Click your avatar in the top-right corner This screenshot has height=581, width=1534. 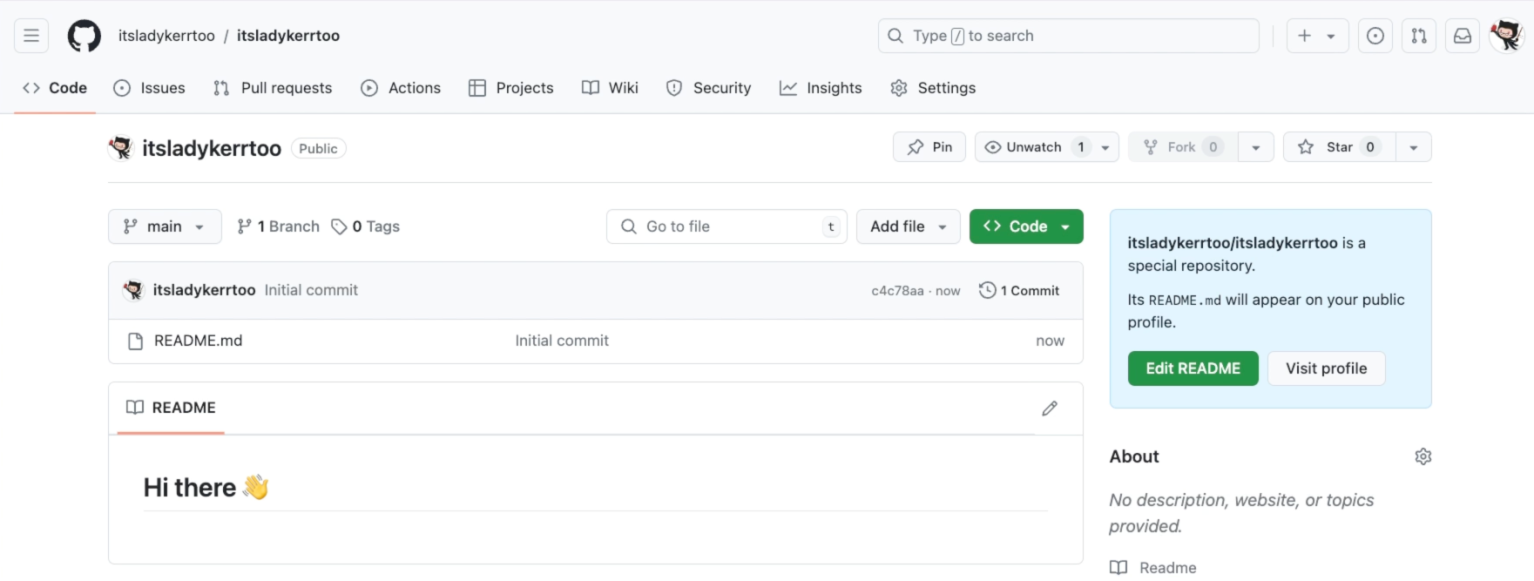tap(1506, 35)
